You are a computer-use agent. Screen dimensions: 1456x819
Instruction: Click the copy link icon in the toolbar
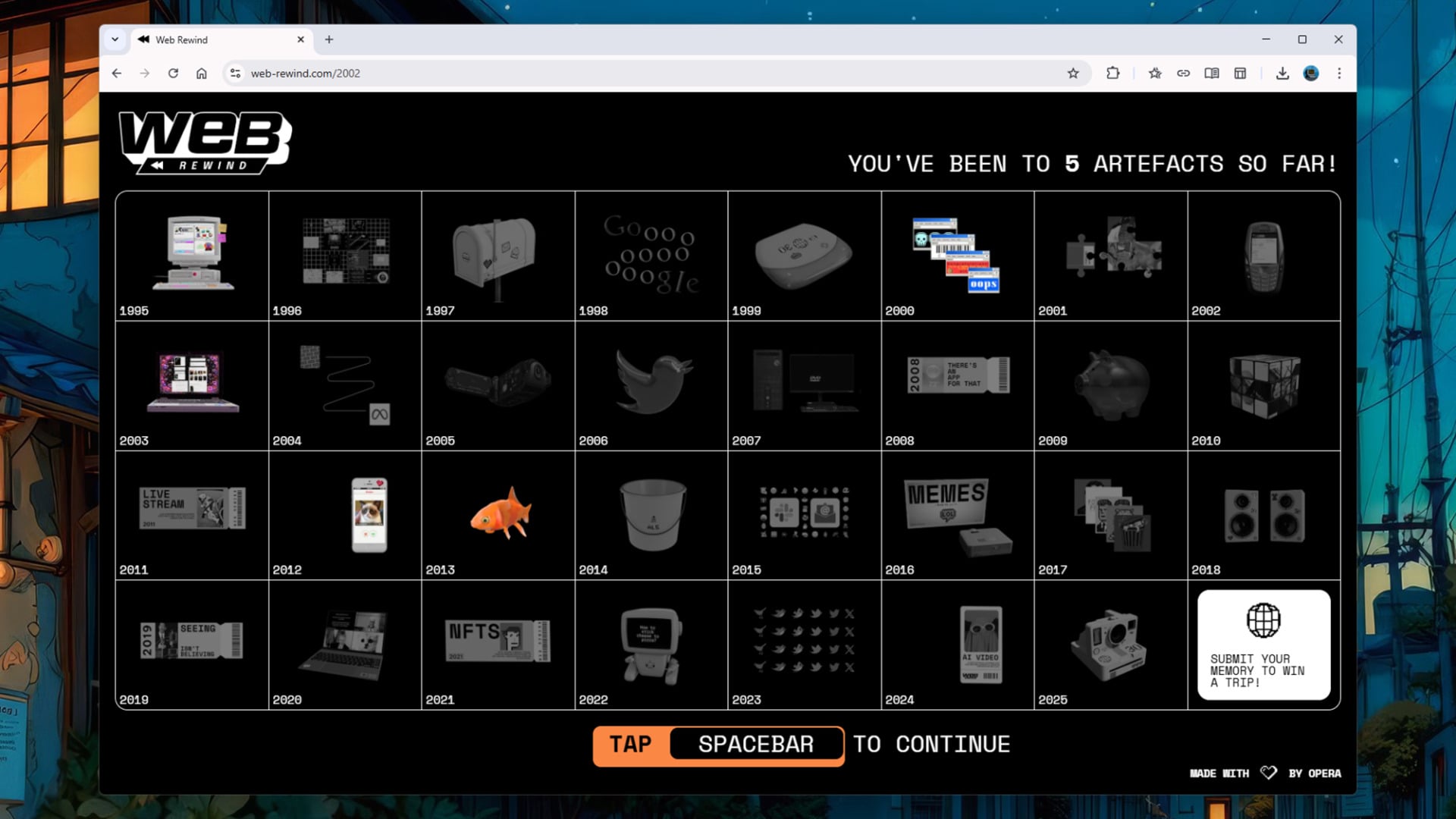click(1183, 73)
